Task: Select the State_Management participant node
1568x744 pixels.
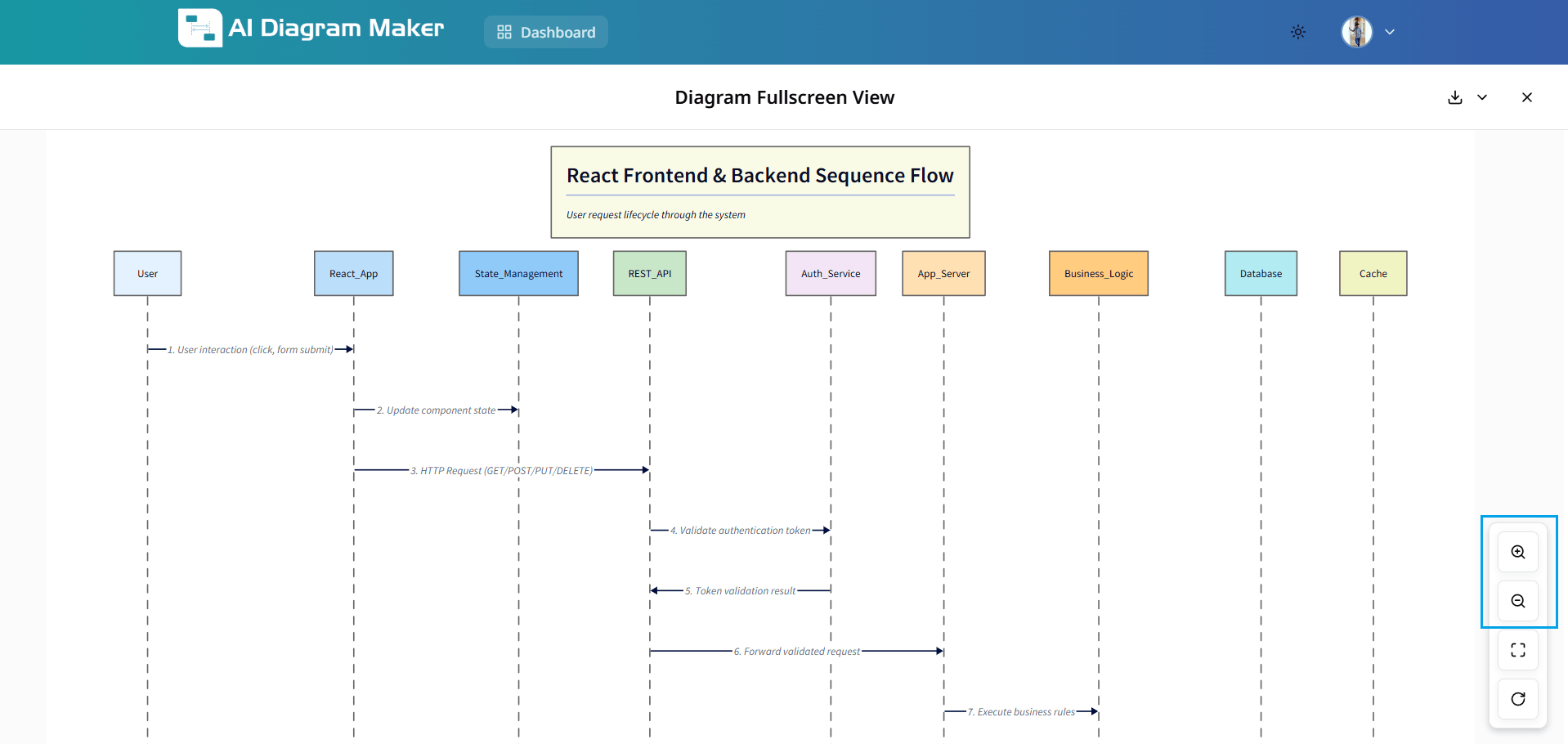Action: pyautogui.click(x=518, y=274)
